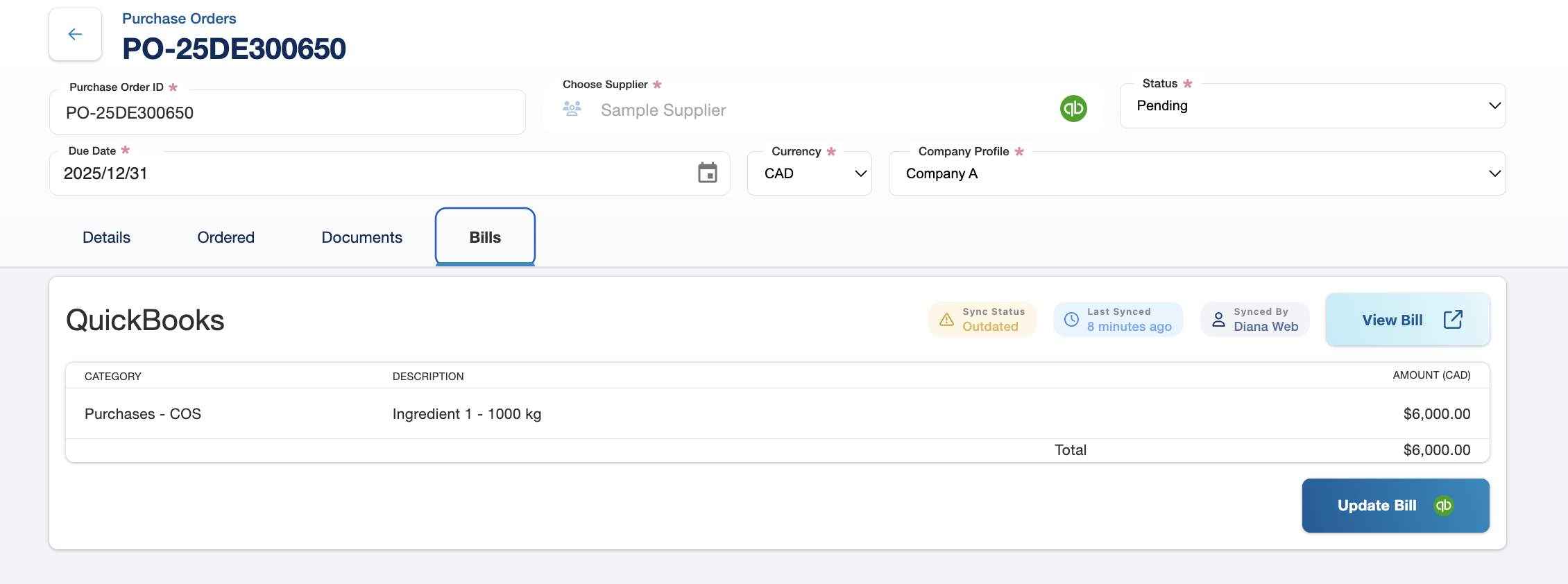The width and height of the screenshot is (1568, 584).
Task: Click into the Purchase Order ID field
Action: [287, 112]
